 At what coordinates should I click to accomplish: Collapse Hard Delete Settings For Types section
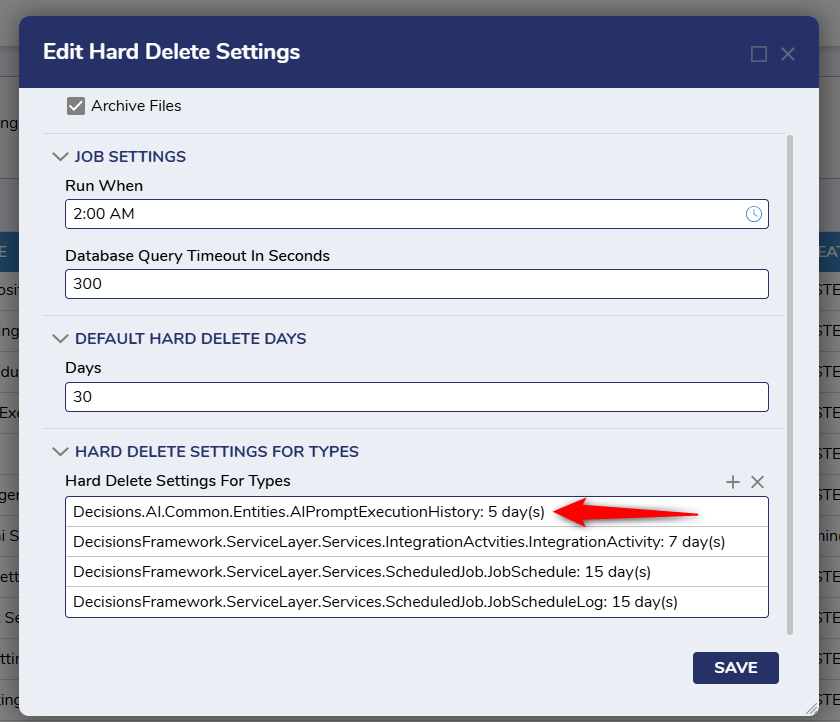tap(60, 452)
